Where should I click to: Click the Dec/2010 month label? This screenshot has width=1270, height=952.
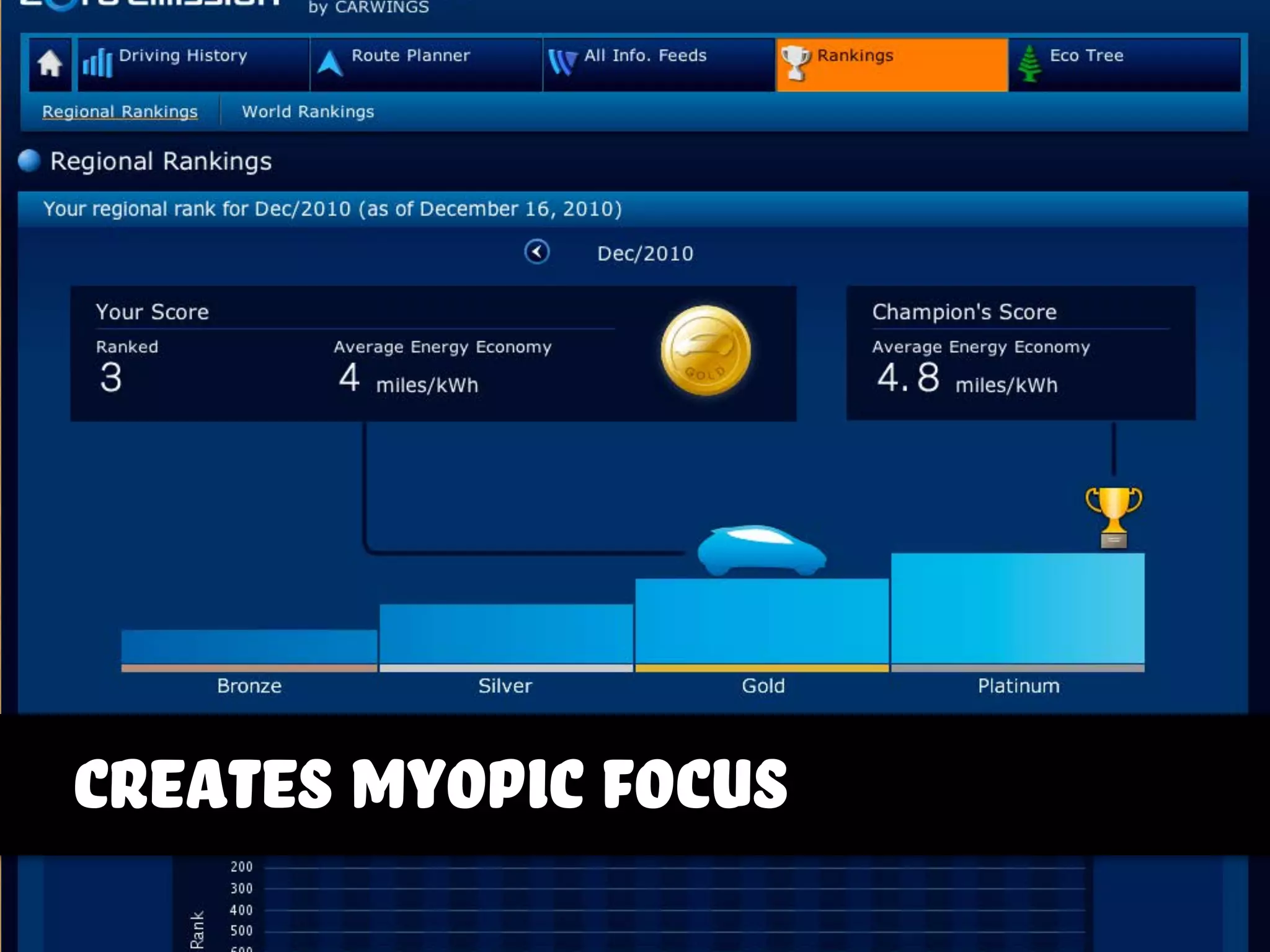coord(645,253)
